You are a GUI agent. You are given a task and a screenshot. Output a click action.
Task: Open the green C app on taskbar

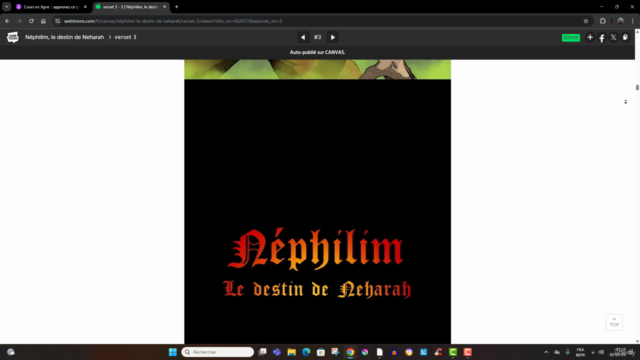[453, 352]
